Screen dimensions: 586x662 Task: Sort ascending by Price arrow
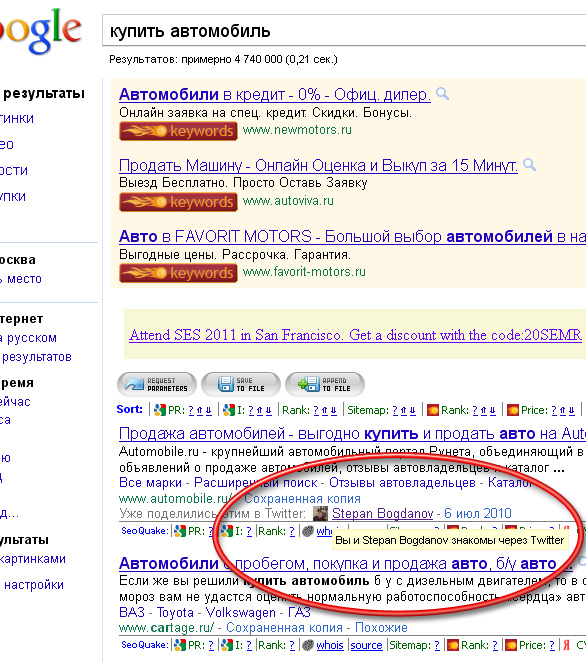pos(563,410)
